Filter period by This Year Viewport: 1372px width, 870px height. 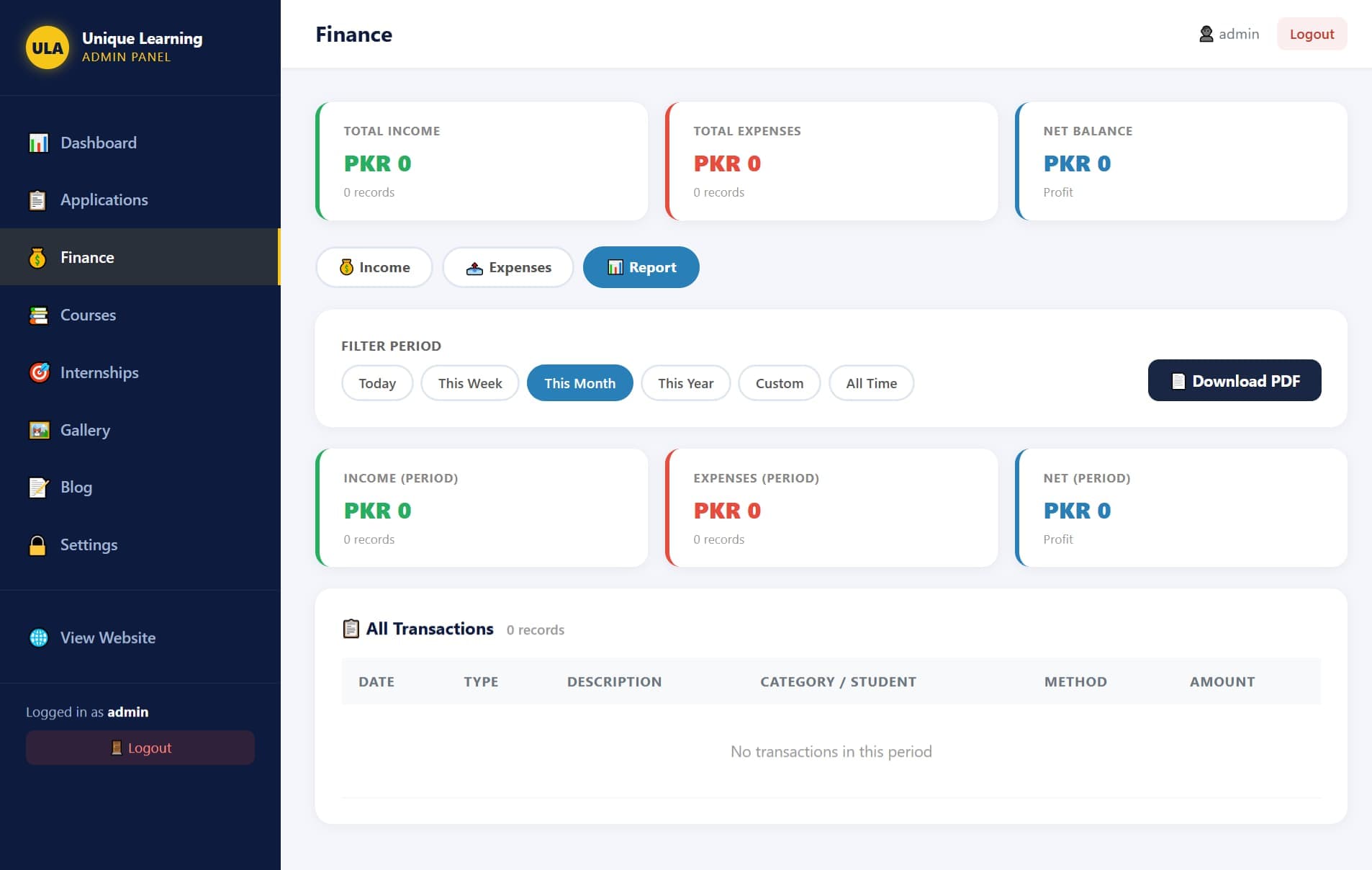pyautogui.click(x=685, y=383)
